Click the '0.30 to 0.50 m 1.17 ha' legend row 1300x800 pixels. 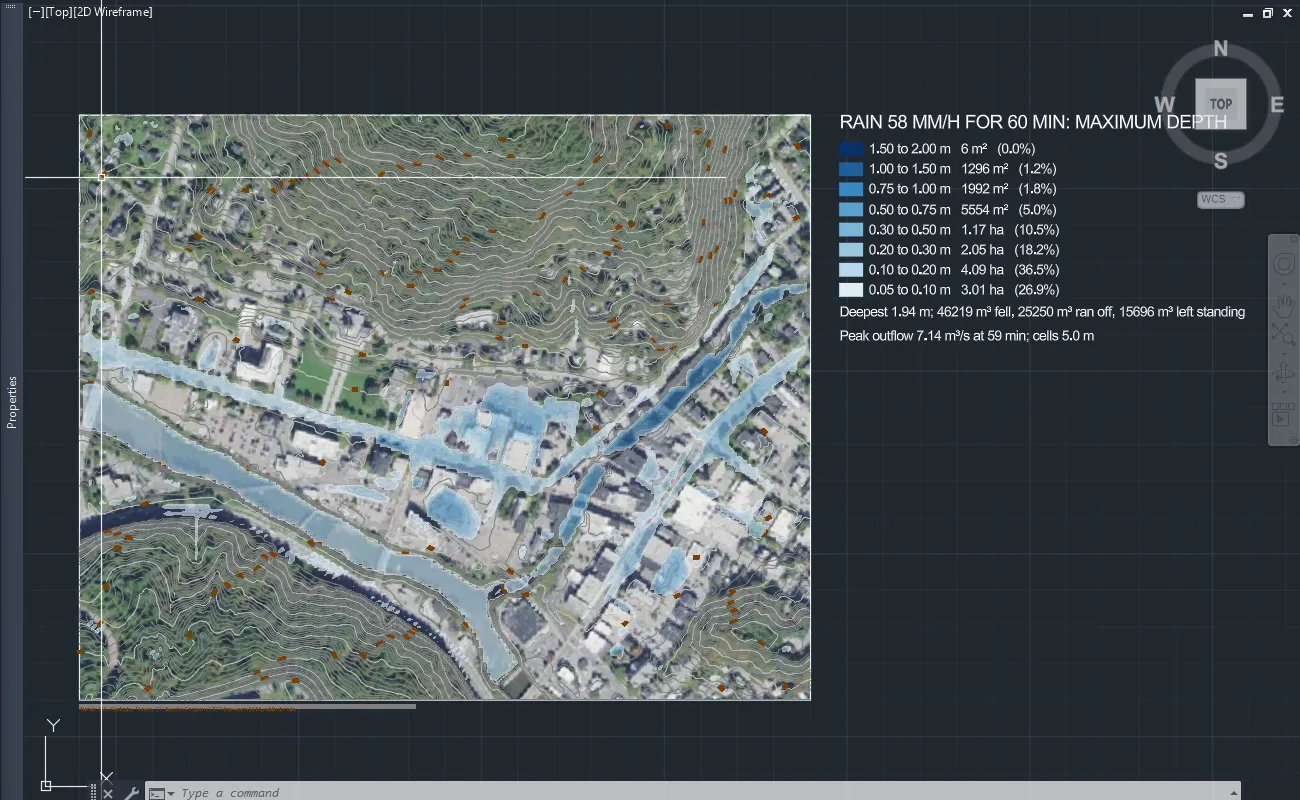click(949, 230)
